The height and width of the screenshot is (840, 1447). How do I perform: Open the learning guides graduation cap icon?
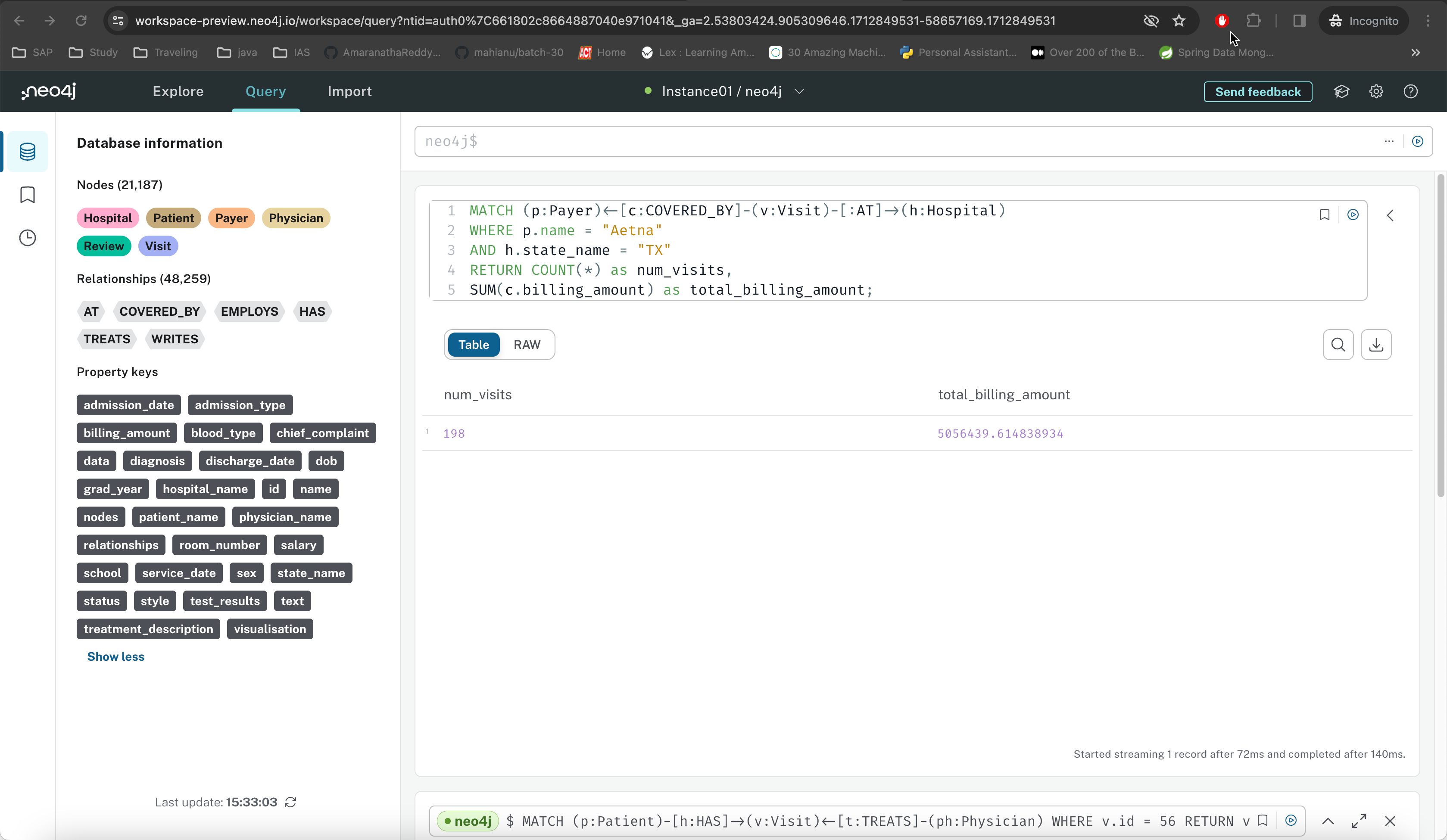click(1341, 92)
